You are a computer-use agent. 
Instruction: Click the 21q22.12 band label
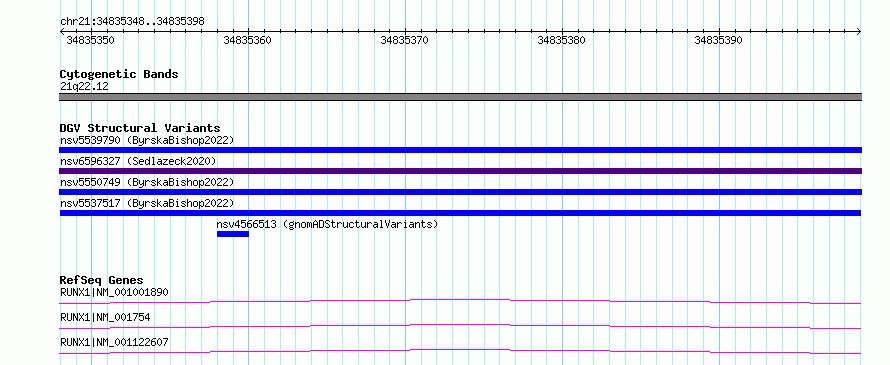(x=84, y=87)
